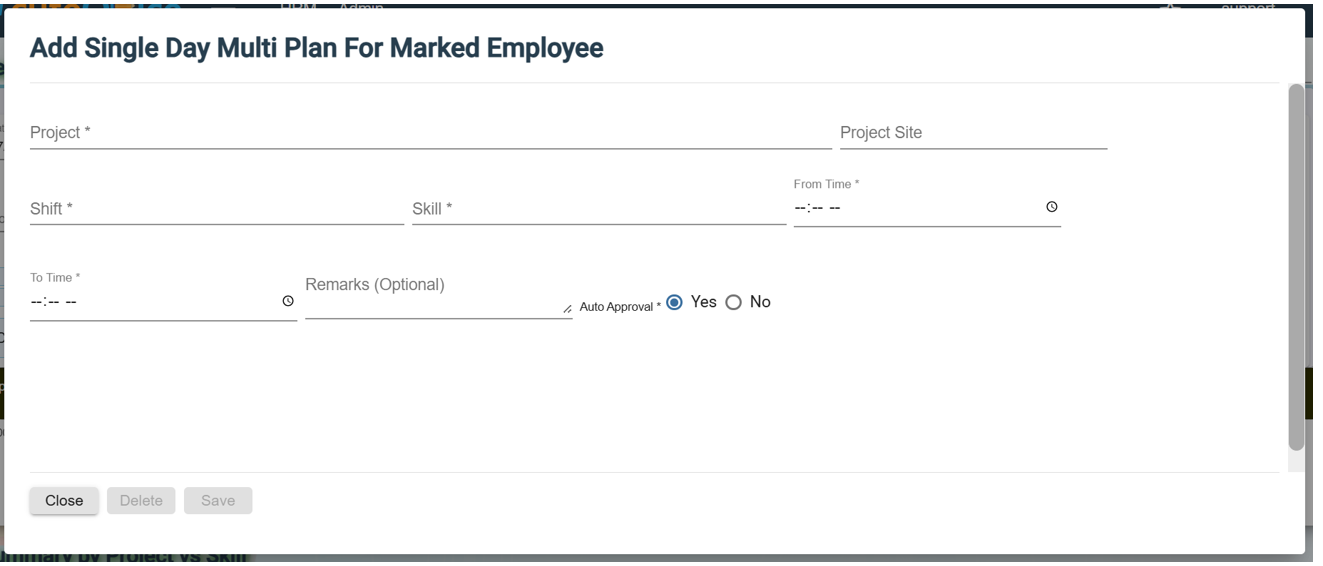Expand the Shift dropdown
1323x566 pixels.
(x=216, y=209)
